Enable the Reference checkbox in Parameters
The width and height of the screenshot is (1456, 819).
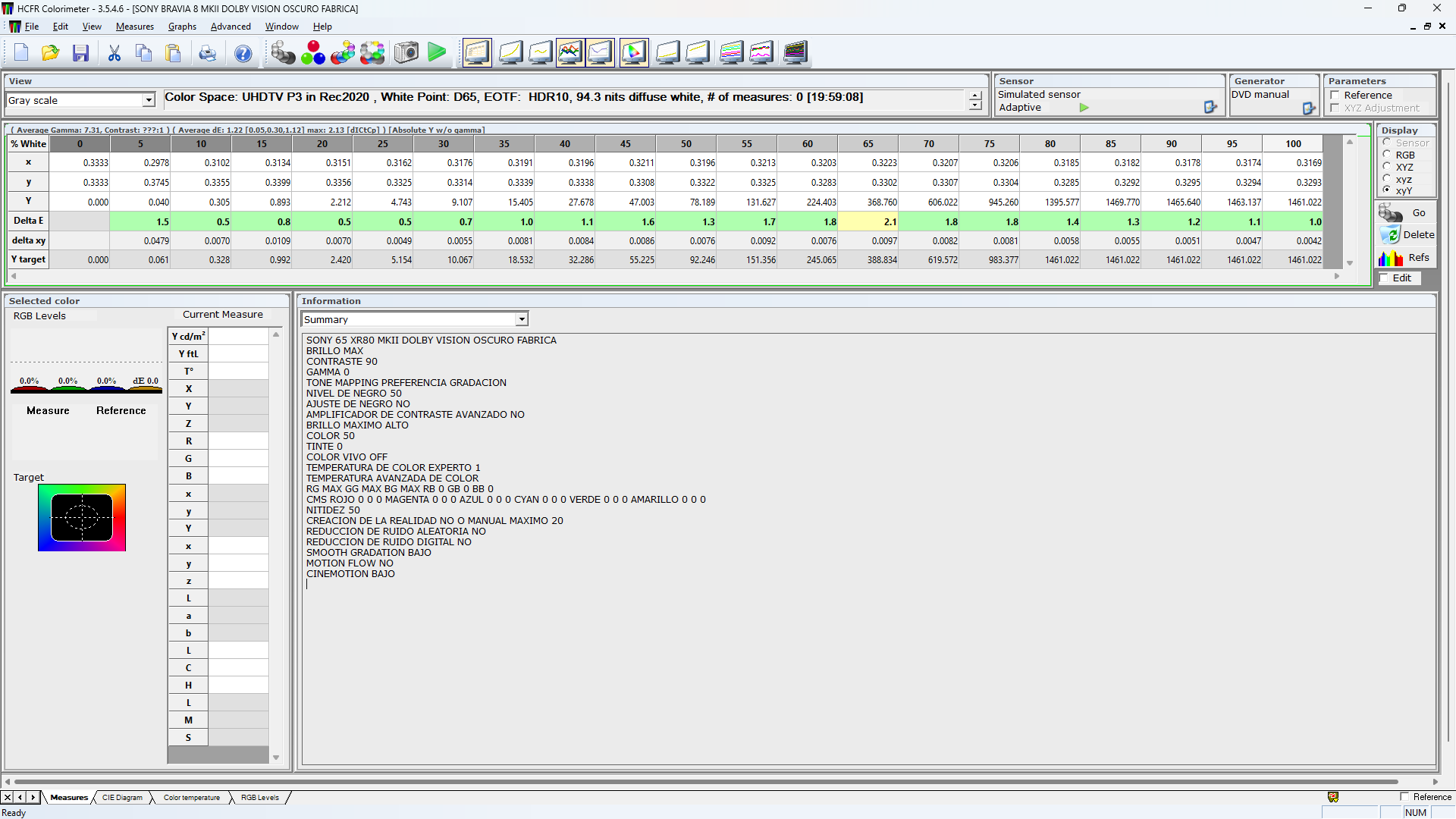pyautogui.click(x=1335, y=96)
